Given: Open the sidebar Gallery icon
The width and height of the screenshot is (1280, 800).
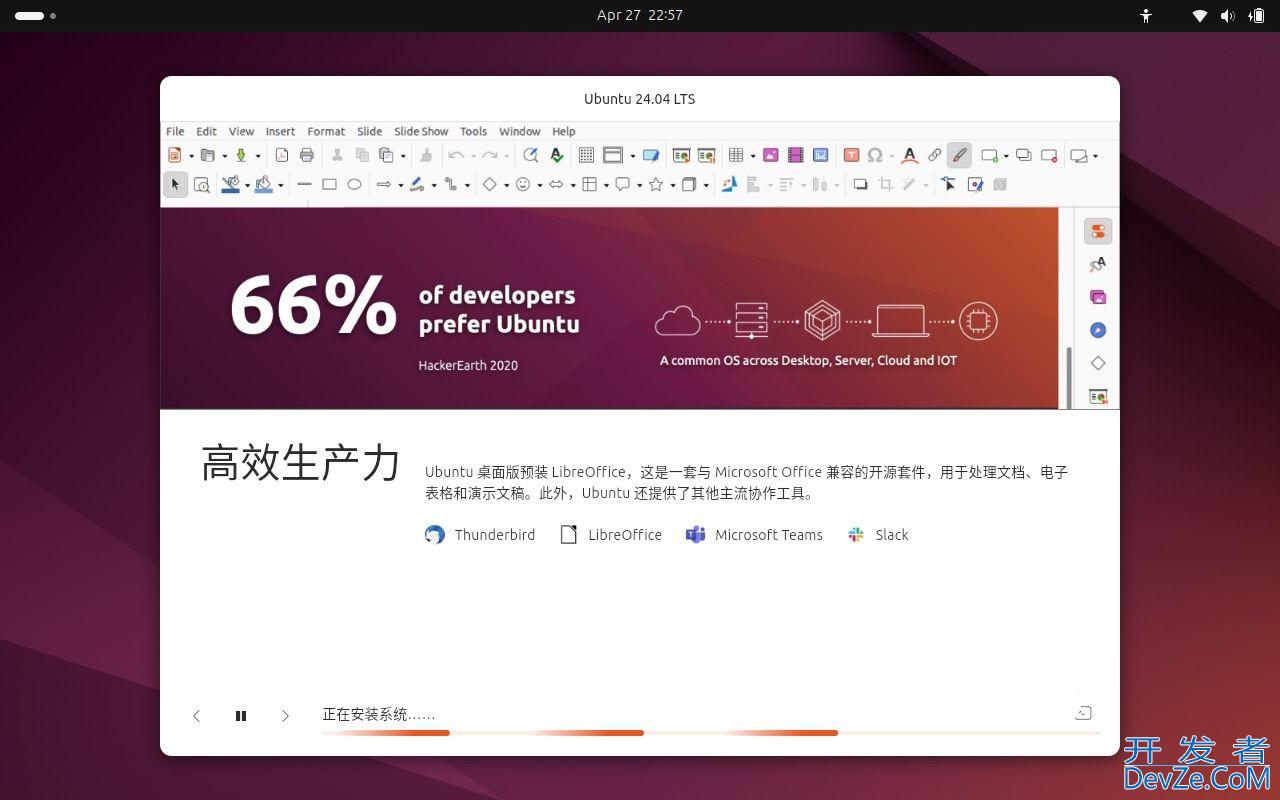Looking at the screenshot, I should coord(1098,297).
